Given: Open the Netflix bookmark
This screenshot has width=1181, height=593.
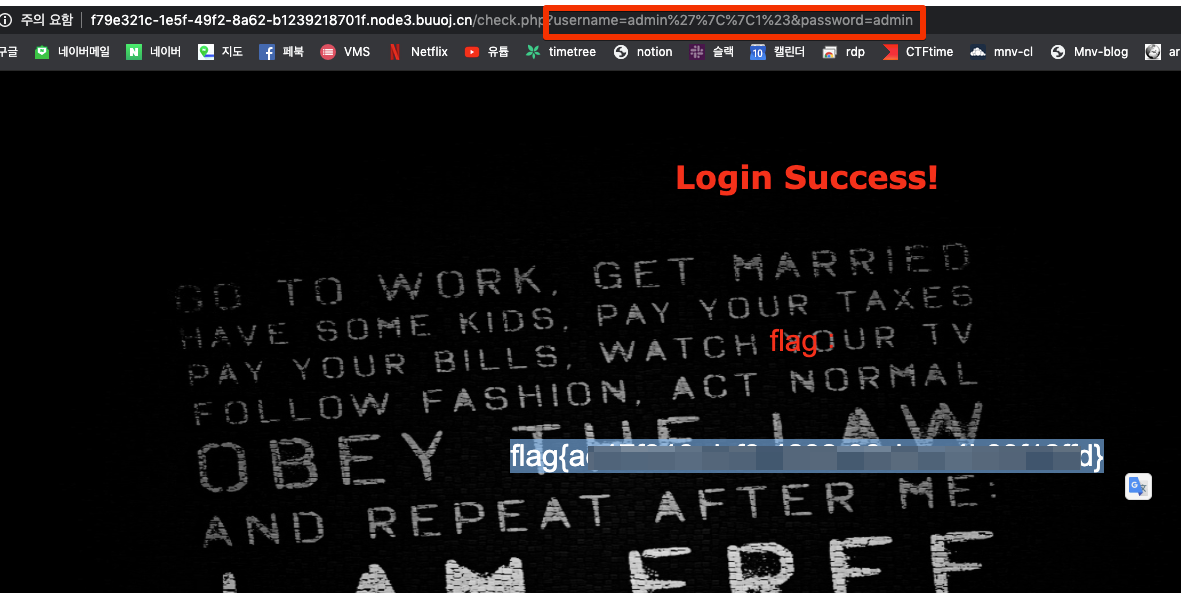Looking at the screenshot, I should click(417, 52).
